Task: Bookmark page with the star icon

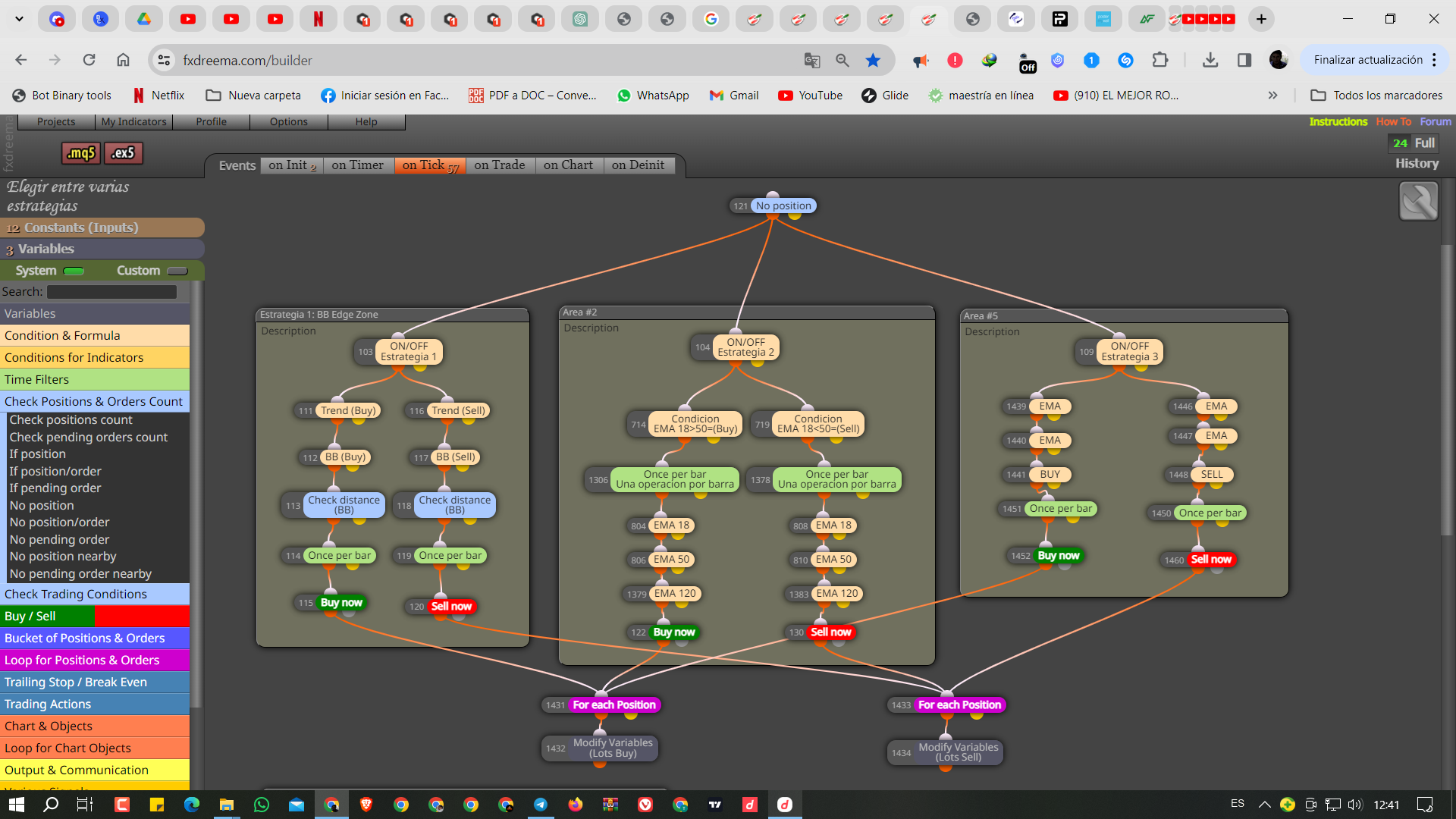Action: point(873,60)
